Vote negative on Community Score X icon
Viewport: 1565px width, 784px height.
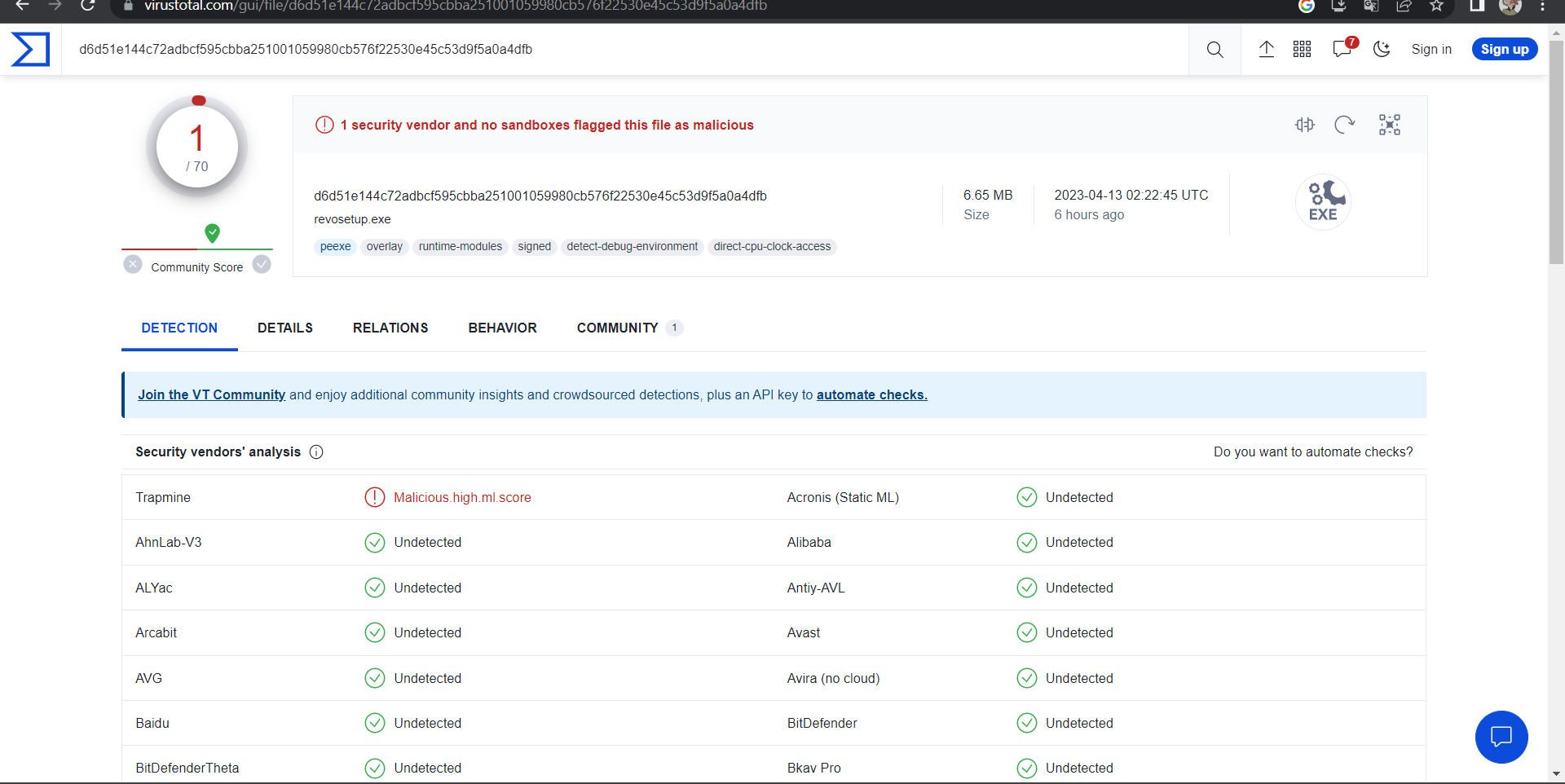(x=133, y=265)
